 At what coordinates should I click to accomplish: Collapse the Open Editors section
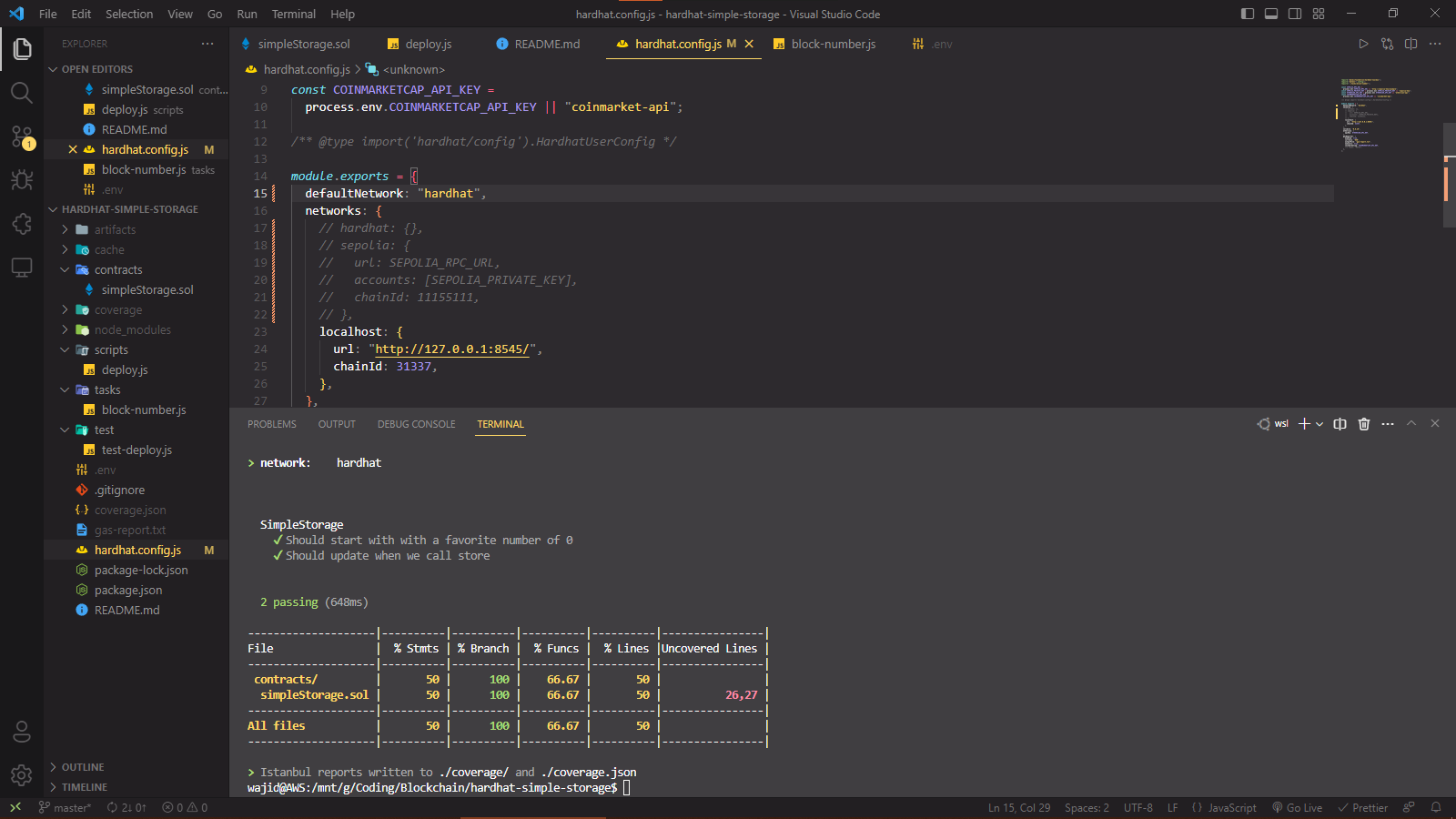[136, 69]
